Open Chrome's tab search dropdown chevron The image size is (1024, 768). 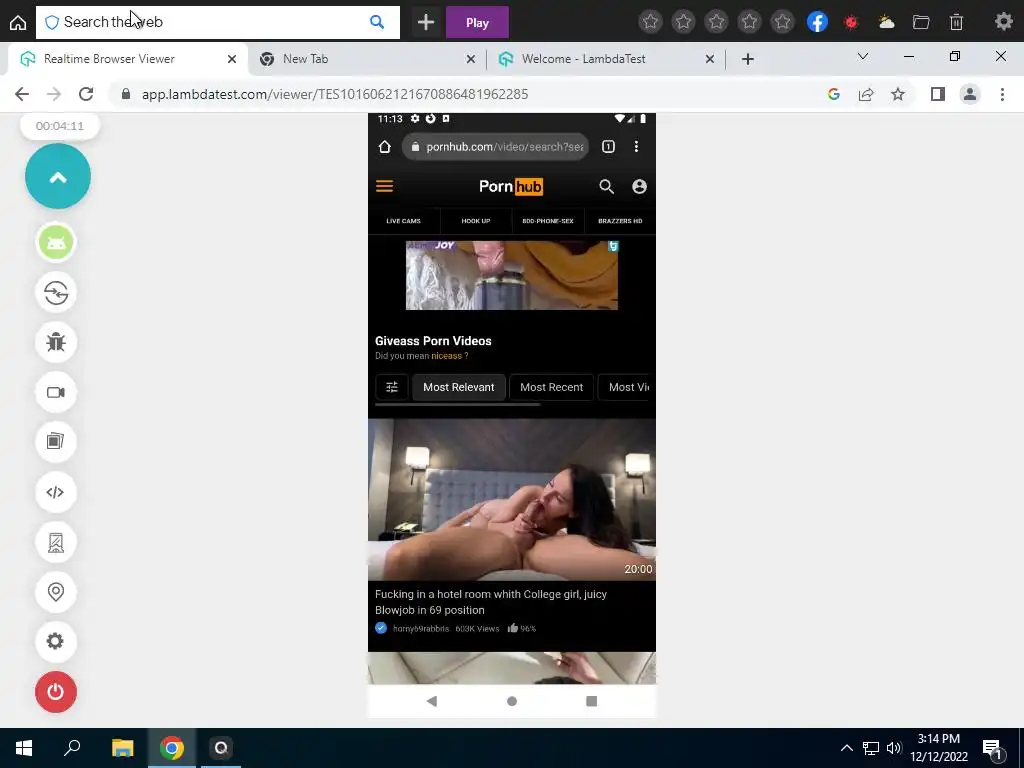tap(863, 57)
